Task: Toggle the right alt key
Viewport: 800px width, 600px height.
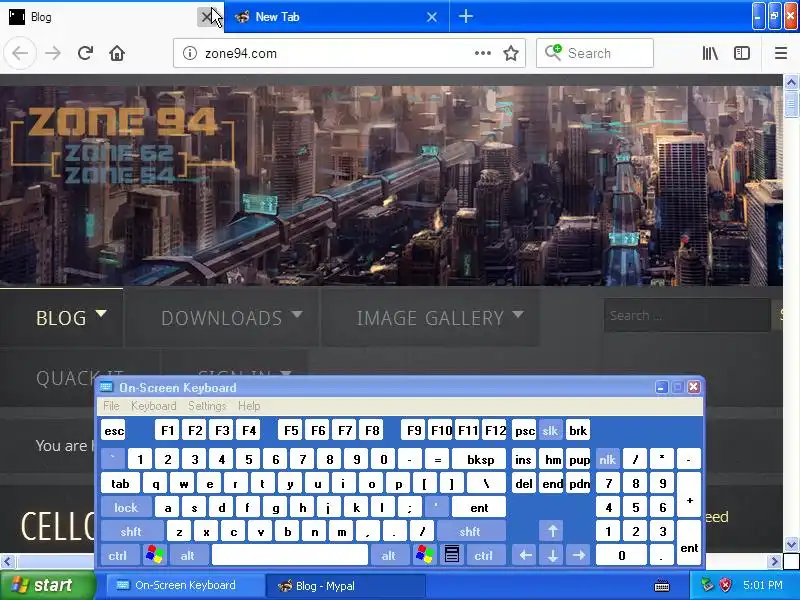Action: 390,555
